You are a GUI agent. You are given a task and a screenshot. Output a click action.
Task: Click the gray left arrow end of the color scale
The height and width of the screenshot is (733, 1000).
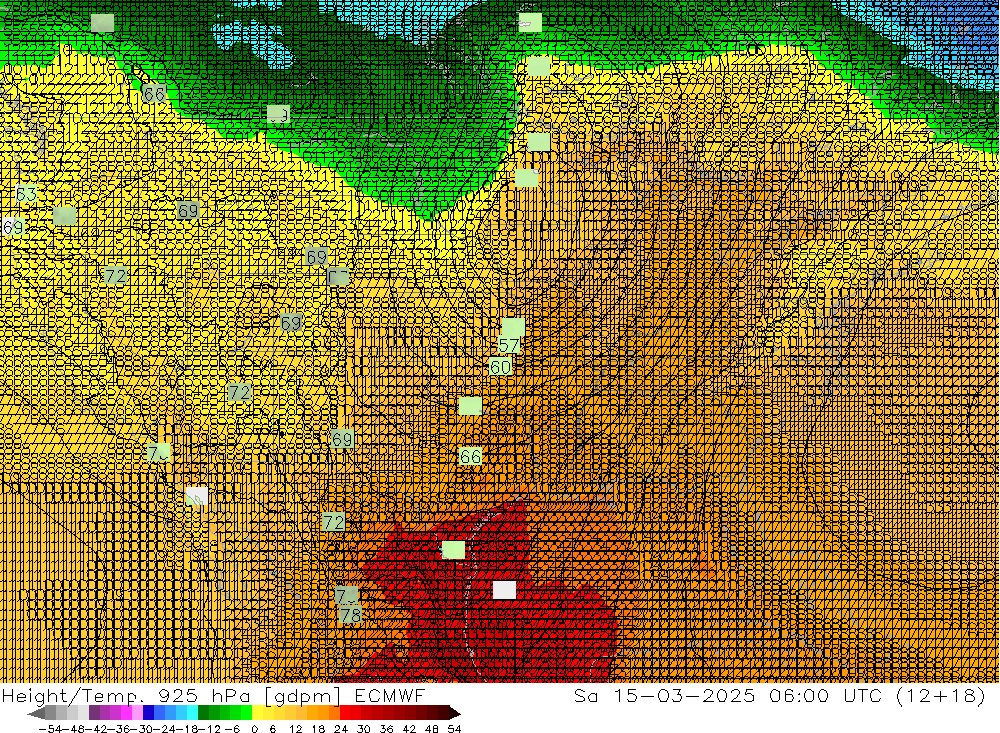tap(36, 713)
